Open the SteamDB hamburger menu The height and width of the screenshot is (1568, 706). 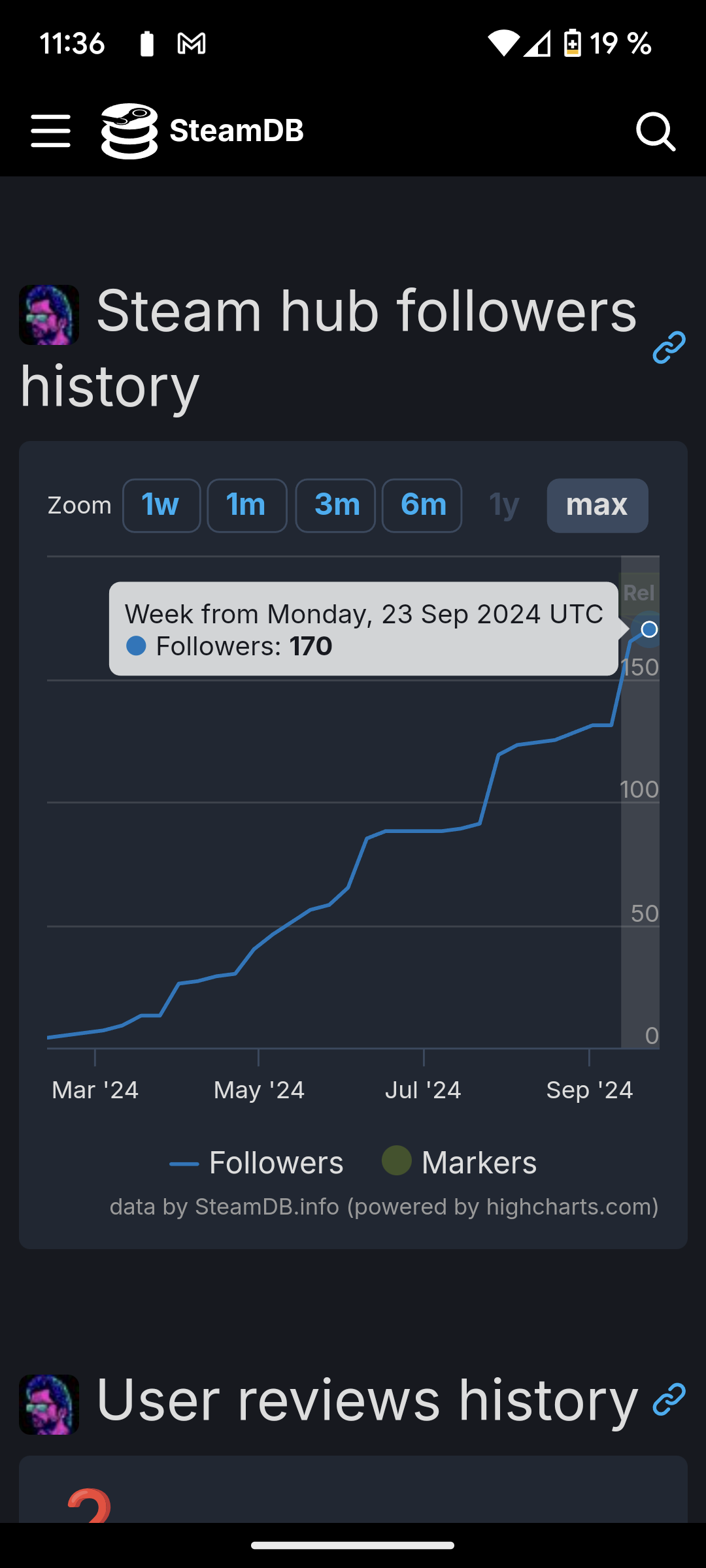pos(50,131)
